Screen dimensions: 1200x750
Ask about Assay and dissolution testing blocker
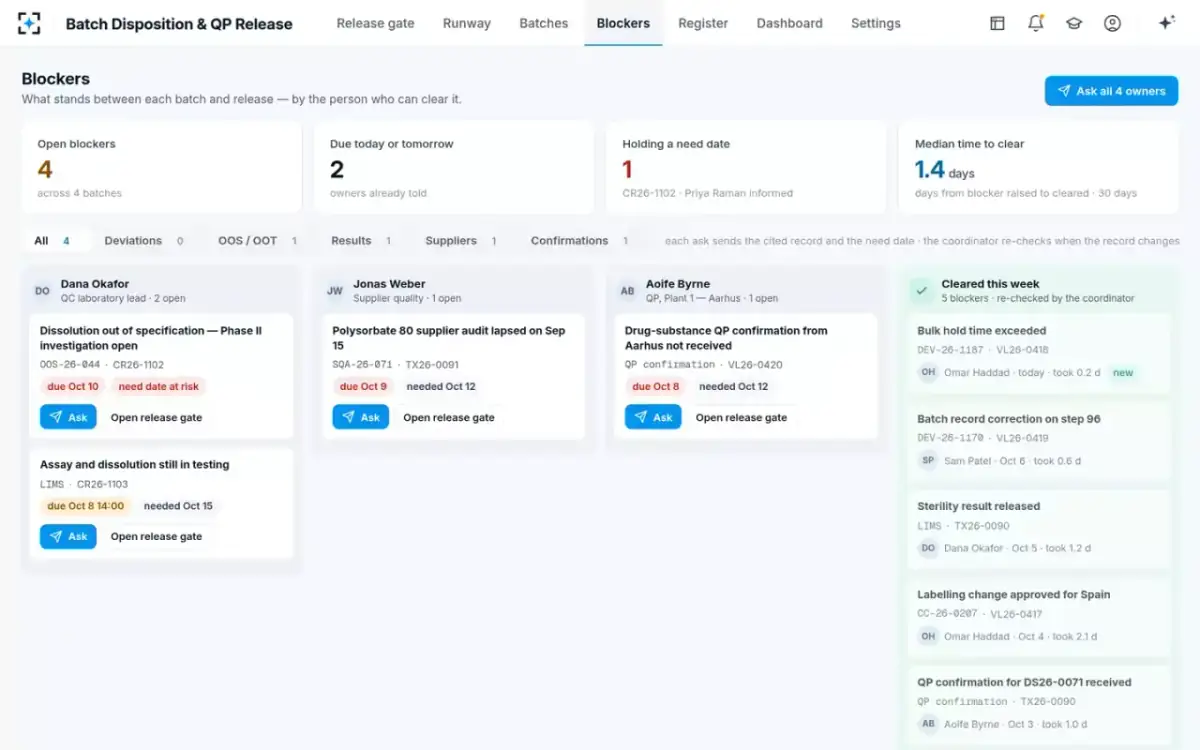(68, 536)
